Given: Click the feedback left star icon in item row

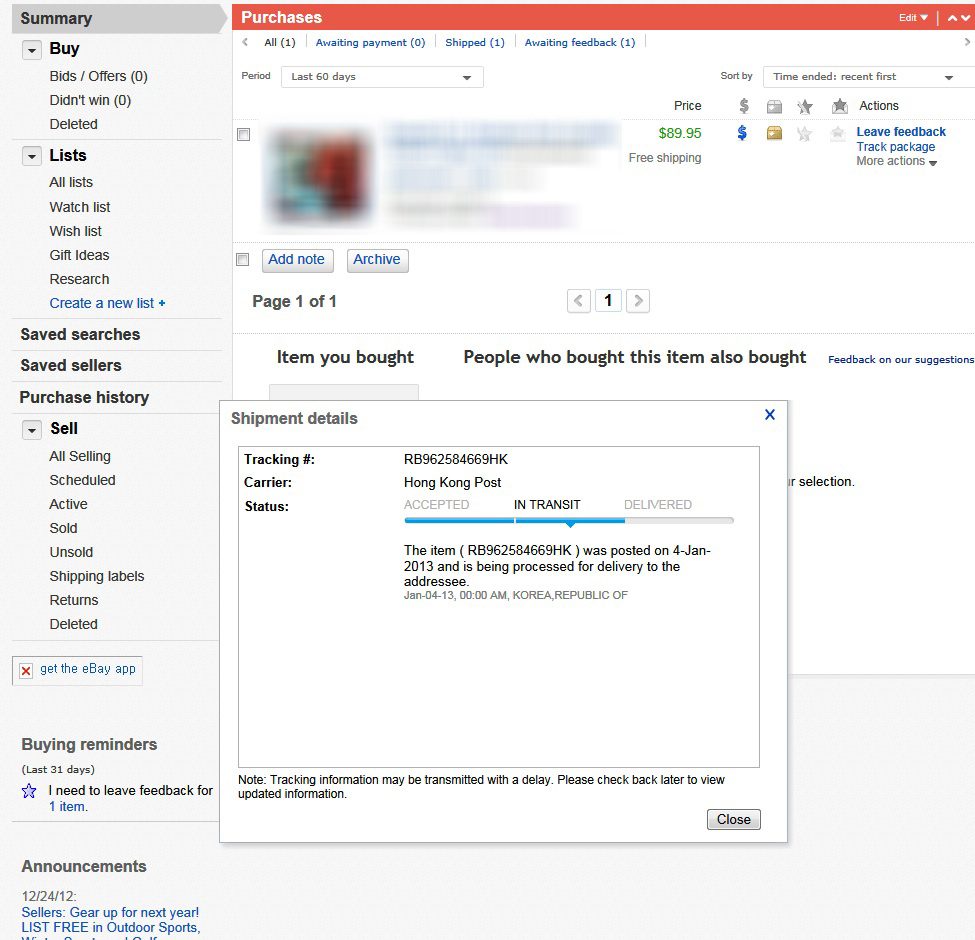Looking at the screenshot, I should pos(805,133).
